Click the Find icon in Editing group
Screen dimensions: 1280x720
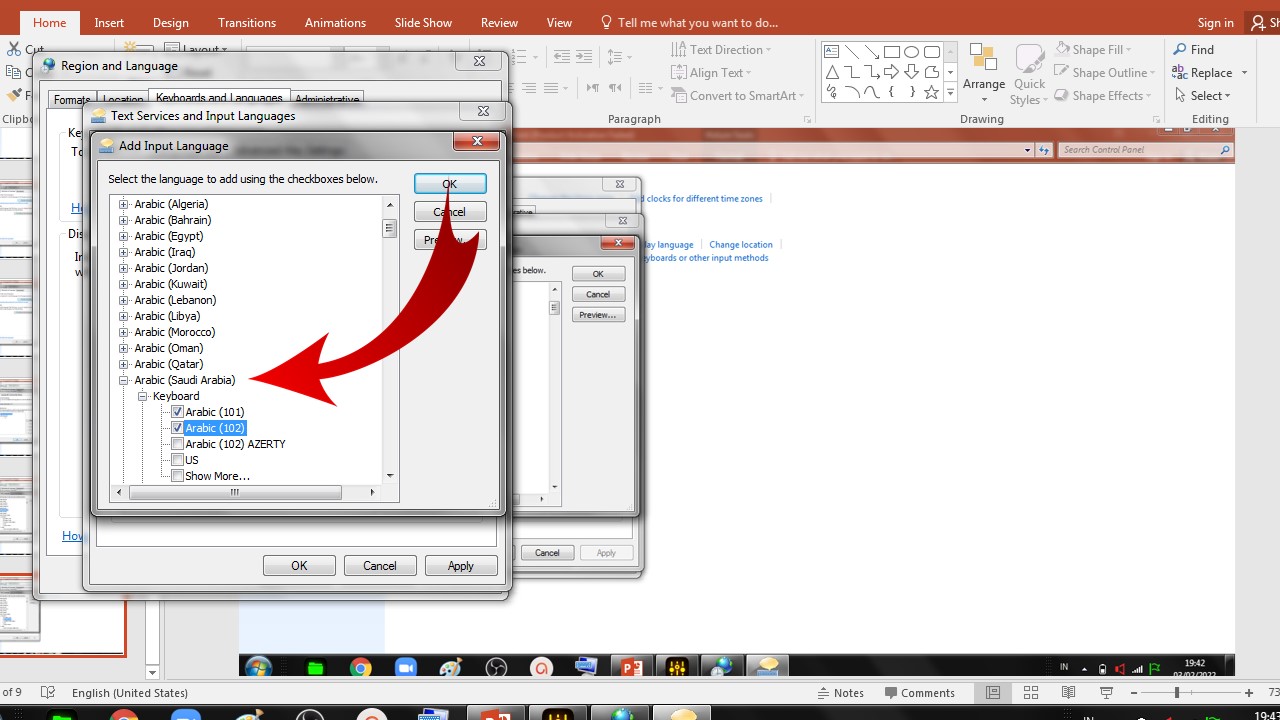1180,49
